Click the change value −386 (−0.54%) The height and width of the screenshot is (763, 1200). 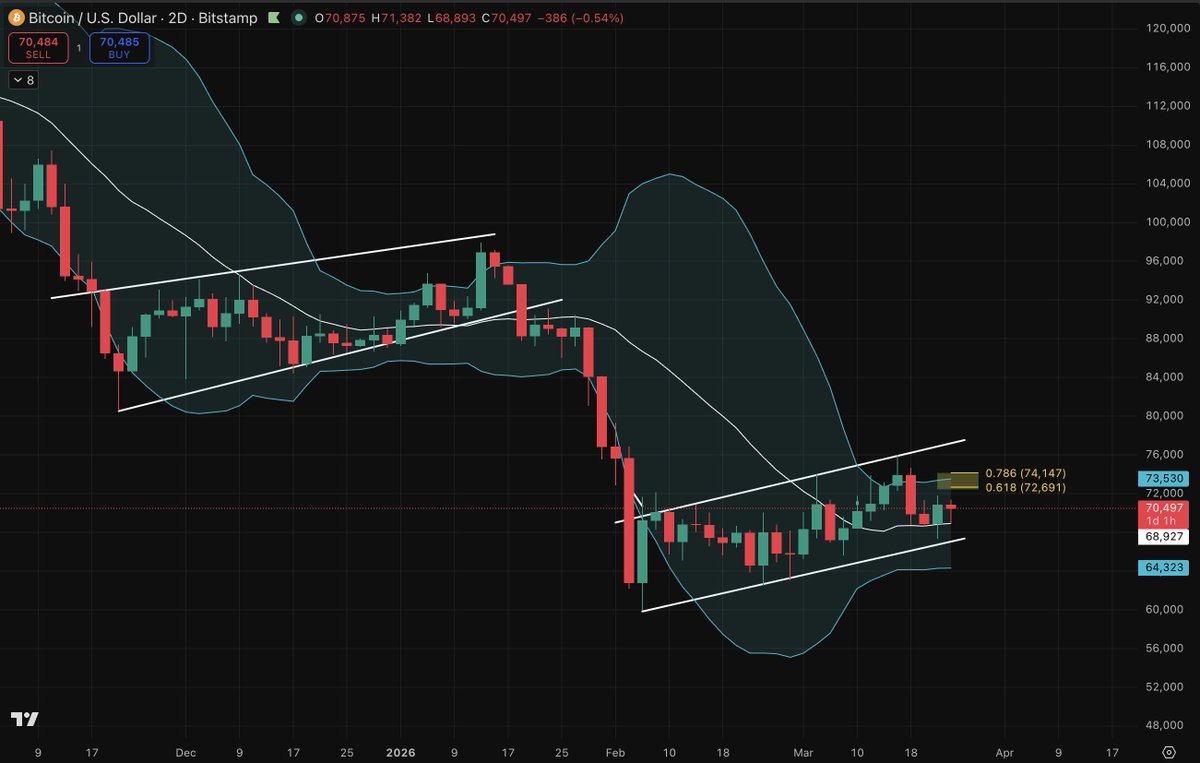click(x=580, y=18)
